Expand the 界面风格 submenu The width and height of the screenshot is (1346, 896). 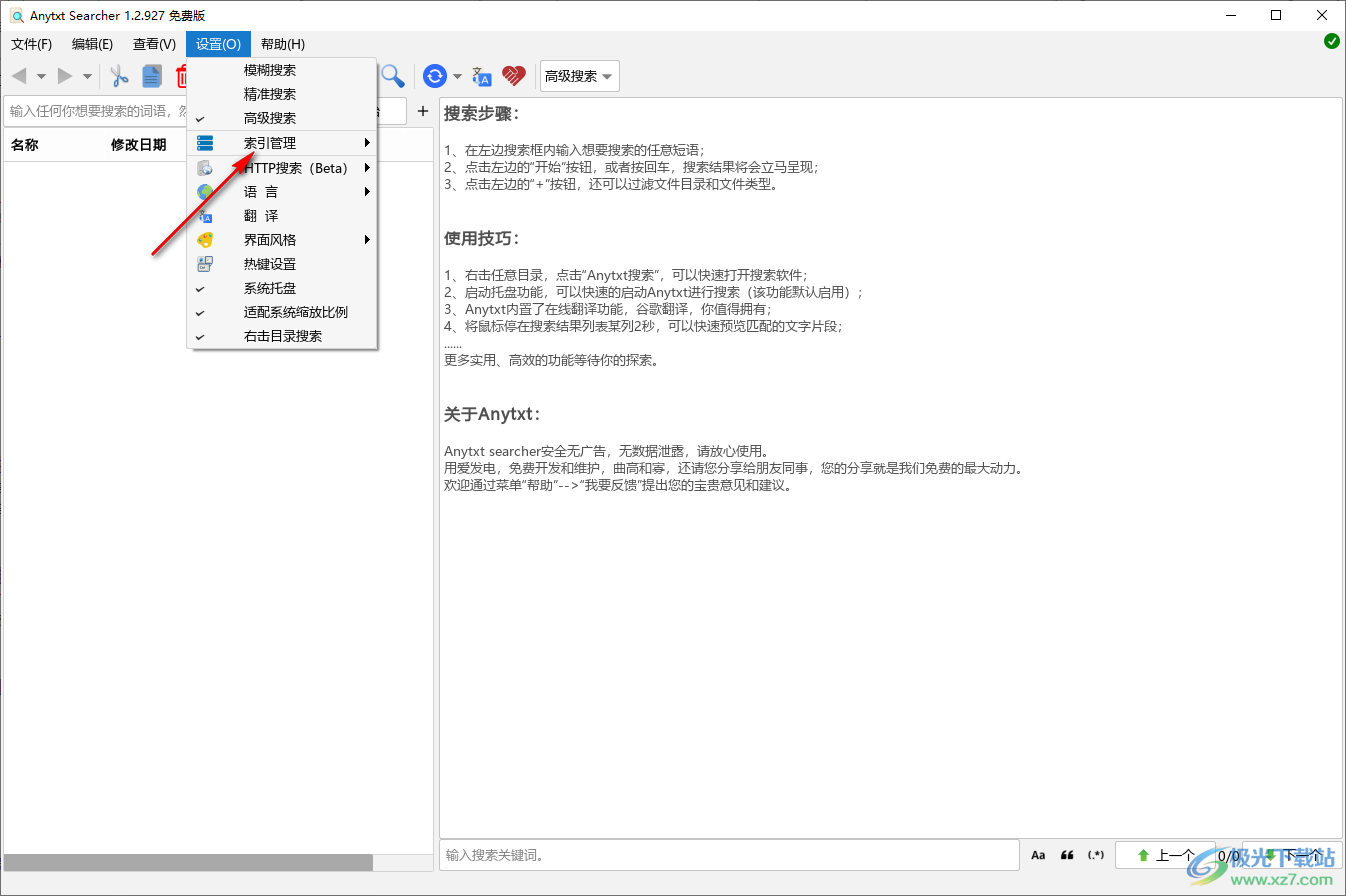(x=282, y=240)
